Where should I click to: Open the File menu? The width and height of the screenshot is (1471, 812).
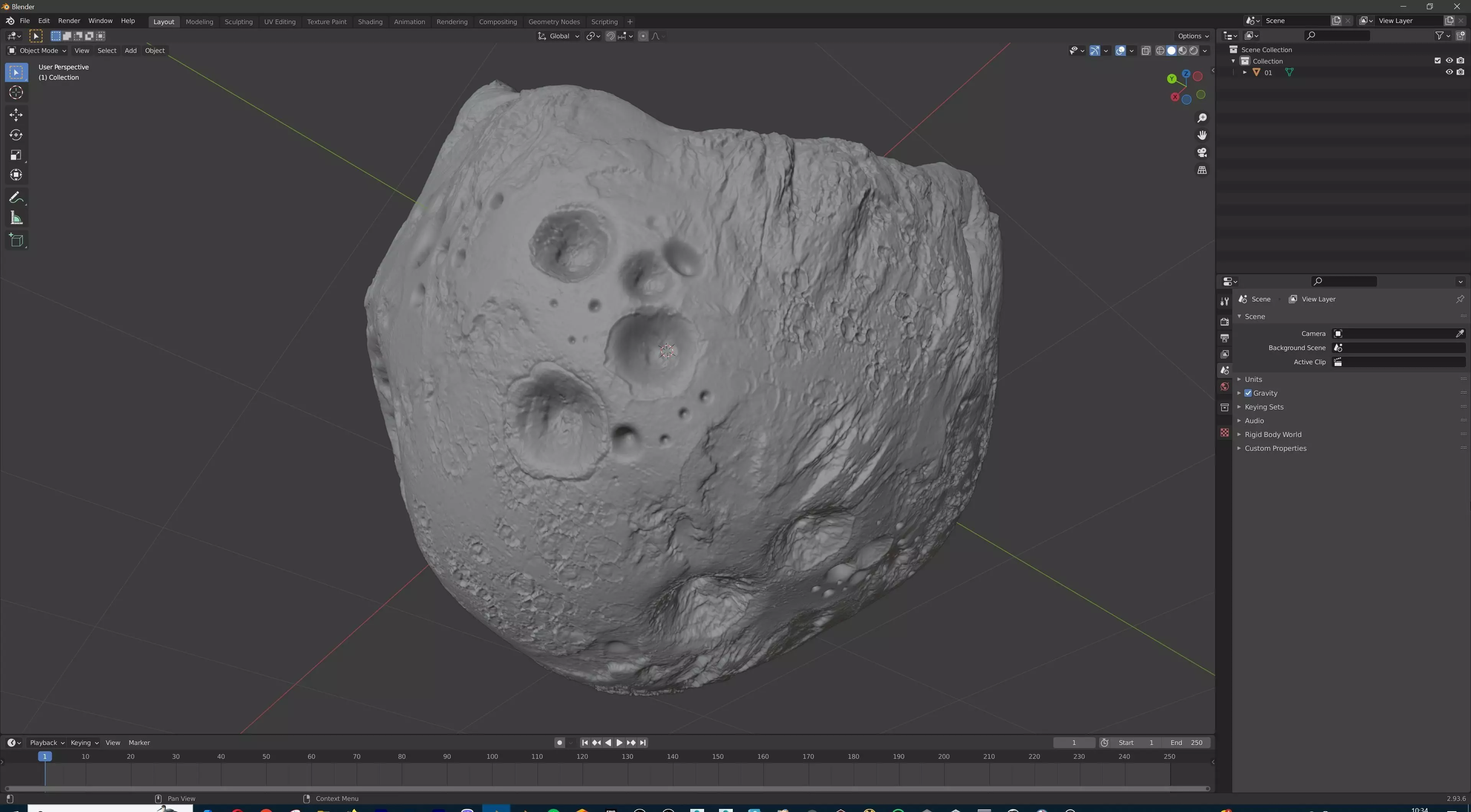pos(25,21)
